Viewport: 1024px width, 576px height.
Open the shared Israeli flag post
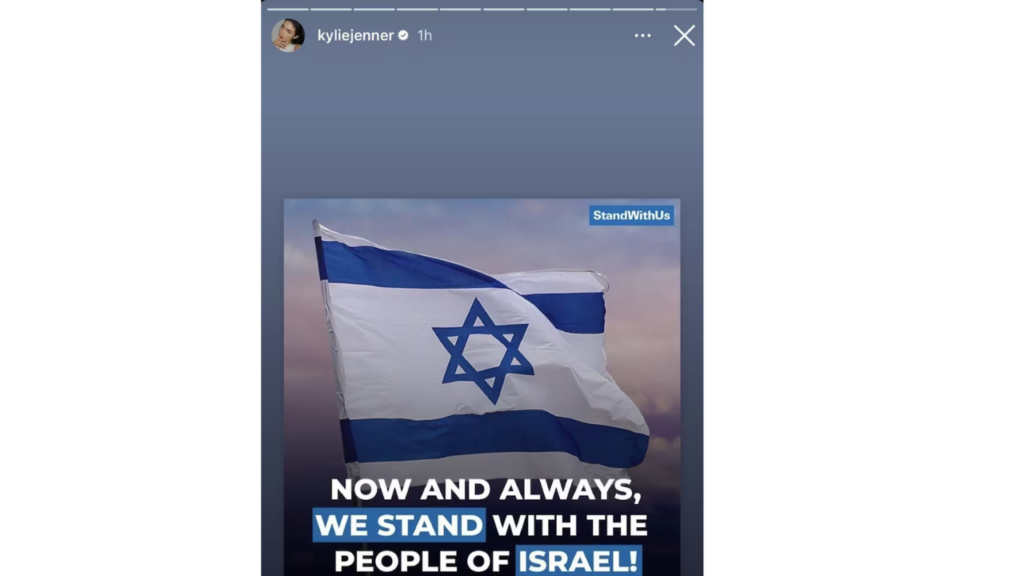pos(482,387)
